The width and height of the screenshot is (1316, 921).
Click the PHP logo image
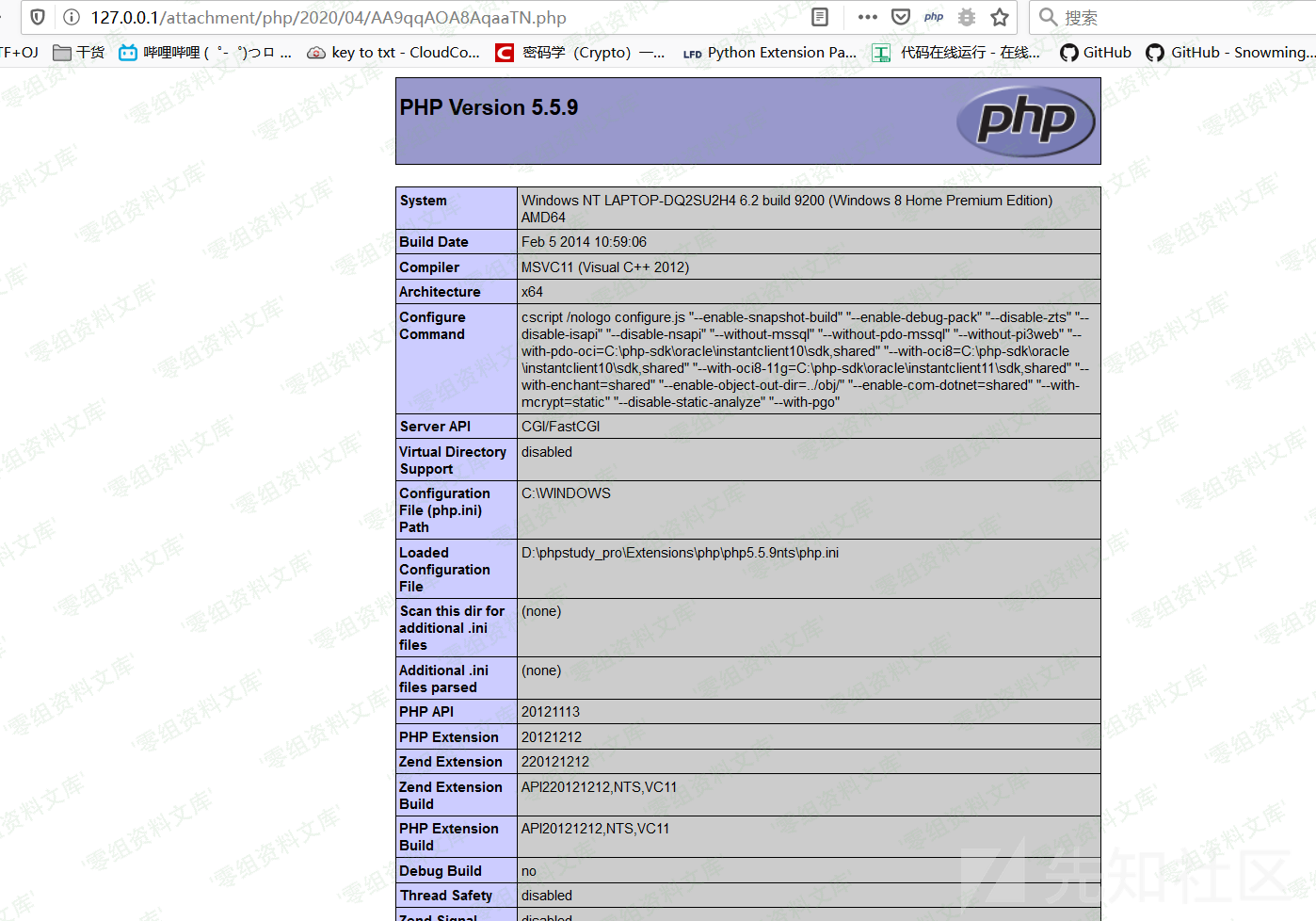(1025, 121)
